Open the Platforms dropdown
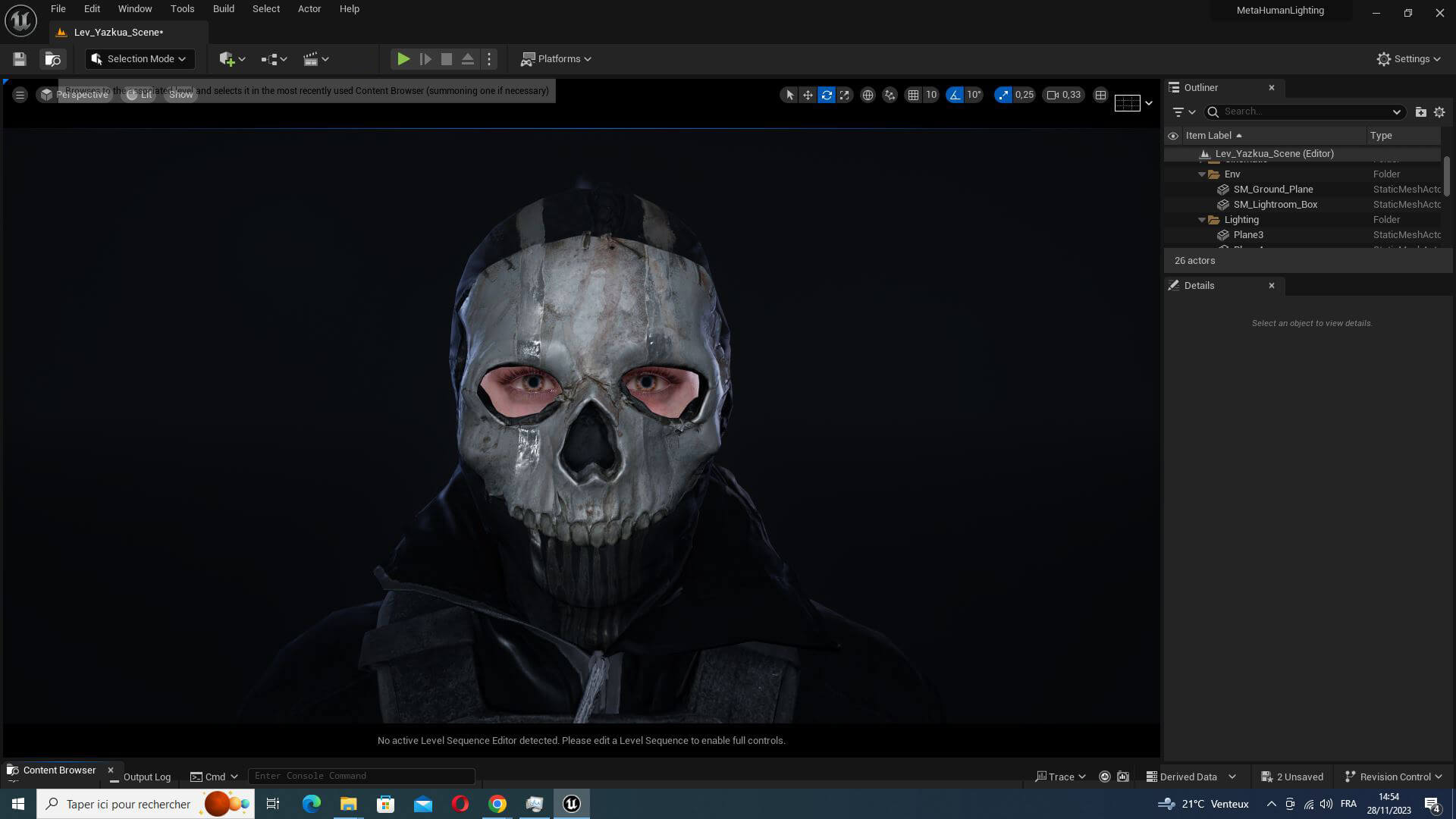The width and height of the screenshot is (1456, 819). coord(556,59)
